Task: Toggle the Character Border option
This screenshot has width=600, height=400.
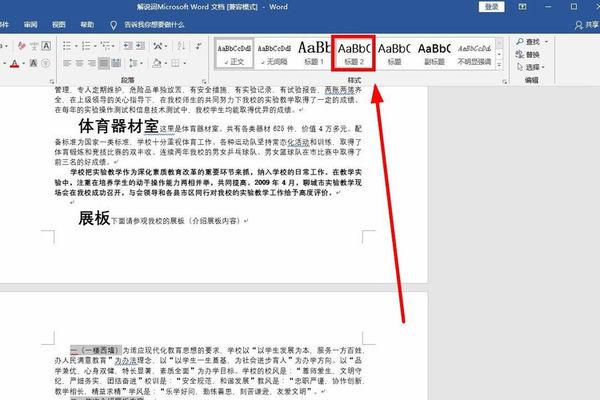Action: (x=46, y=46)
